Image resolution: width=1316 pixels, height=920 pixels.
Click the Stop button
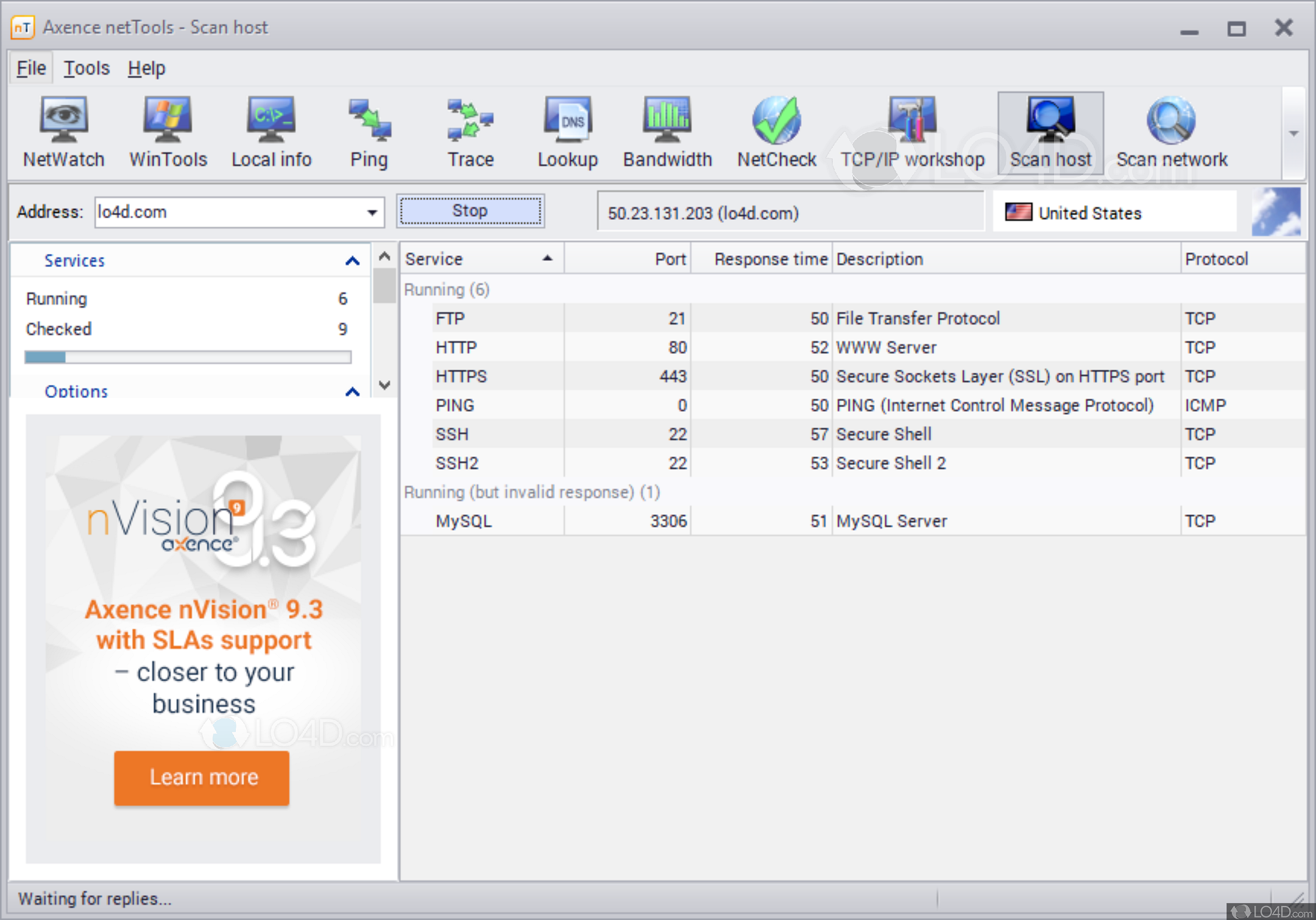470,211
